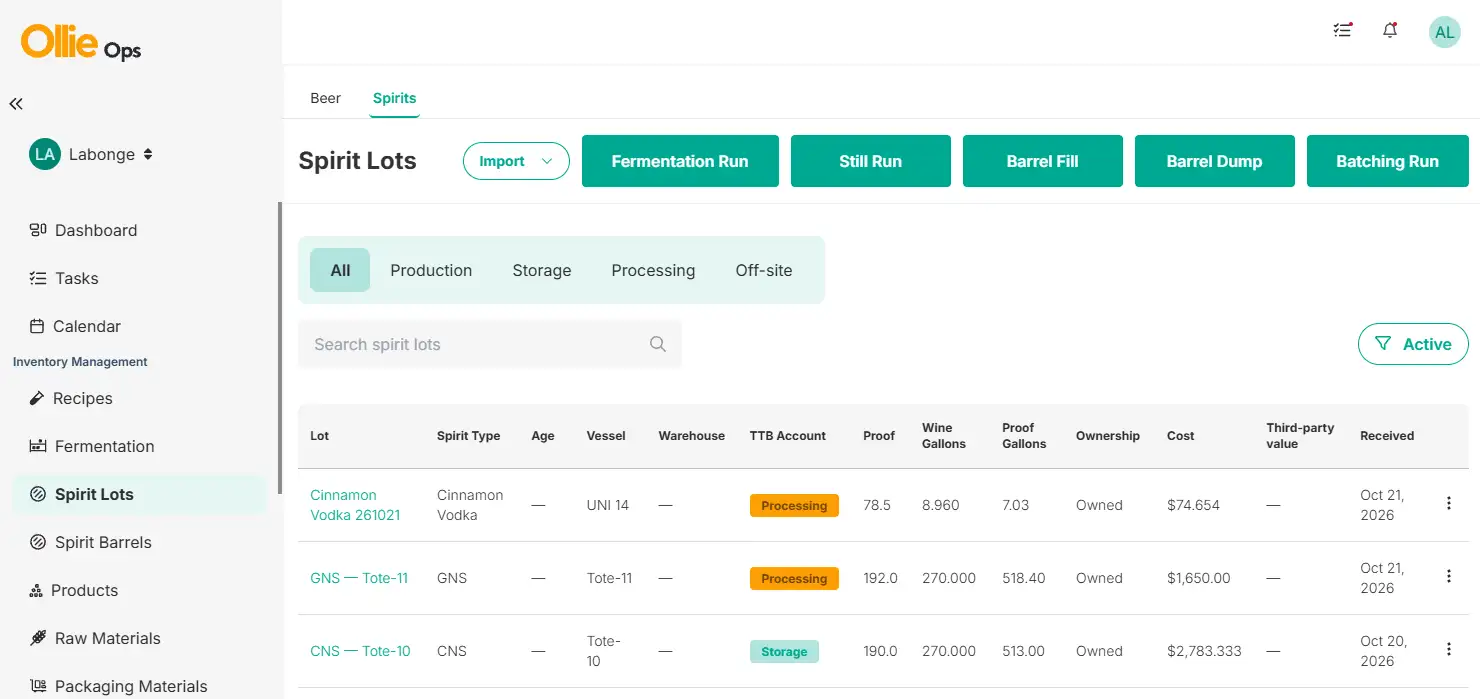Start a Fermentation Run
Screen dimensions: 1480x699
[x=680, y=161]
